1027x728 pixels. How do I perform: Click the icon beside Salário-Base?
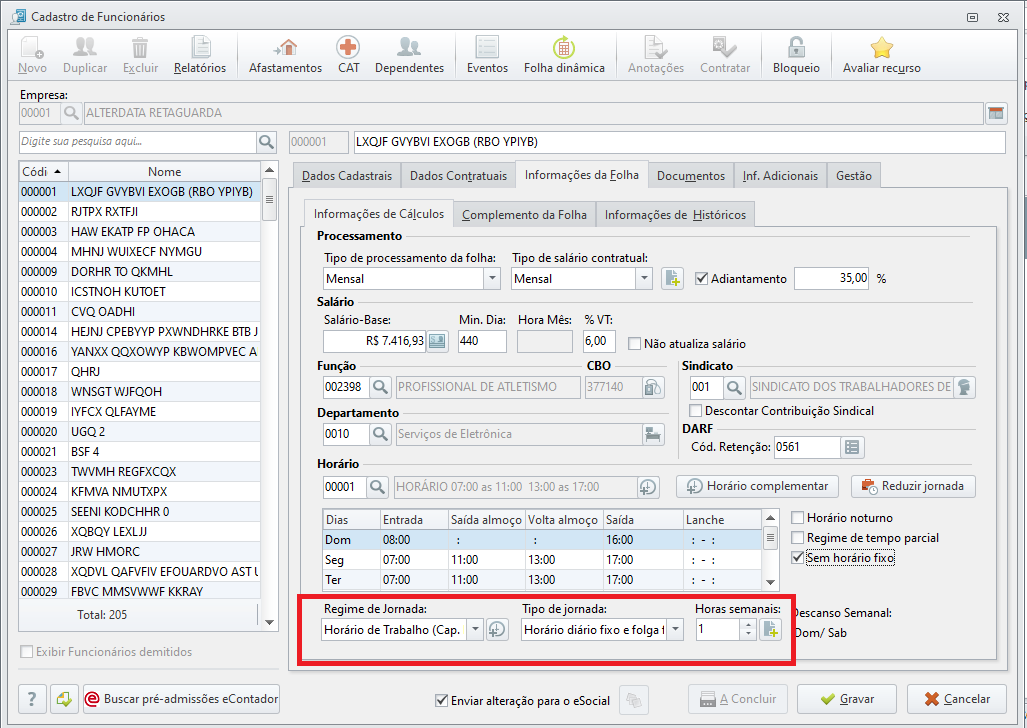tap(438, 341)
